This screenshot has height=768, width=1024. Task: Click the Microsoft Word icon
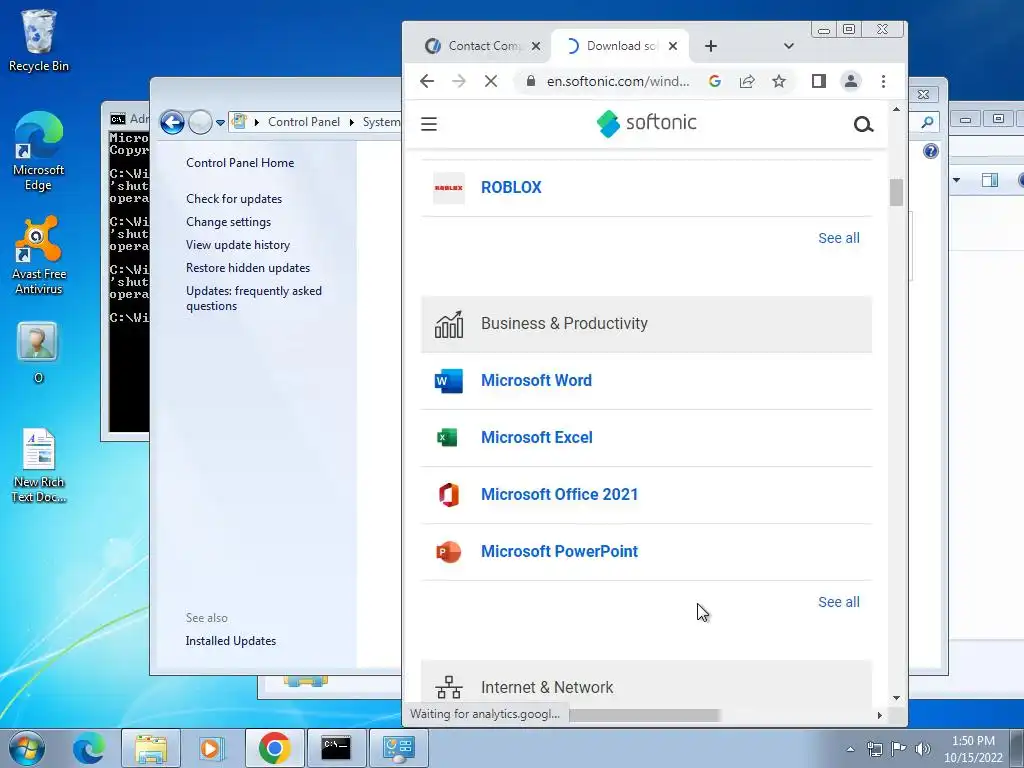(449, 381)
